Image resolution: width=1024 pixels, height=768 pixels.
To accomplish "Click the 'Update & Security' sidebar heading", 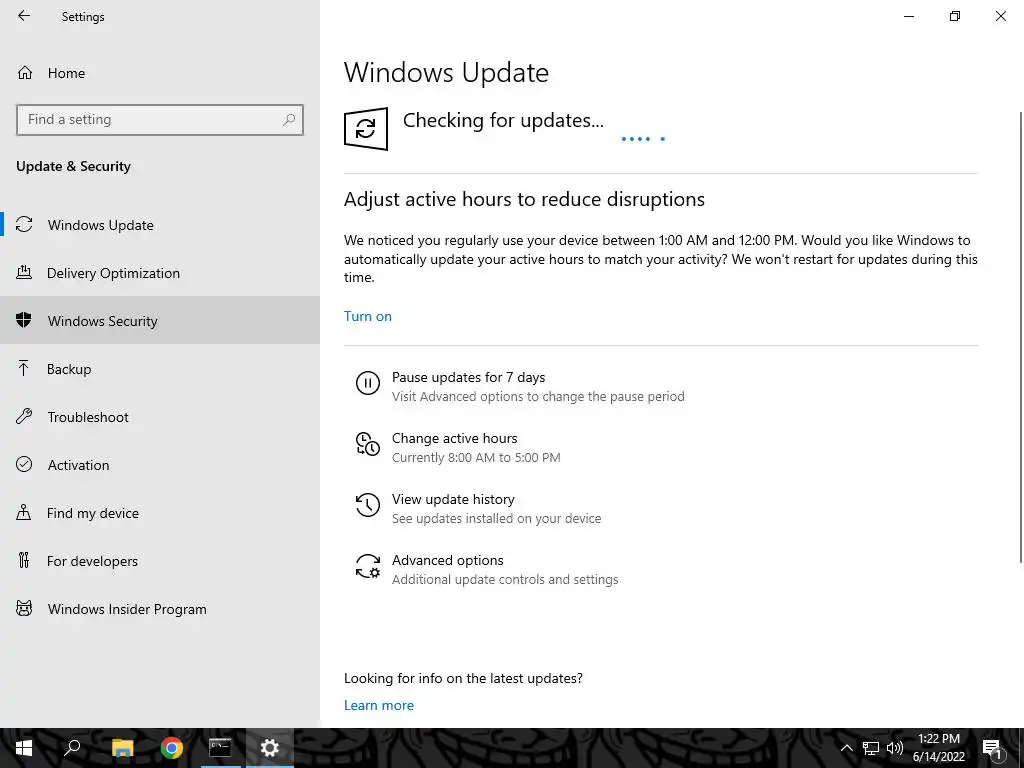I will pos(73,167).
